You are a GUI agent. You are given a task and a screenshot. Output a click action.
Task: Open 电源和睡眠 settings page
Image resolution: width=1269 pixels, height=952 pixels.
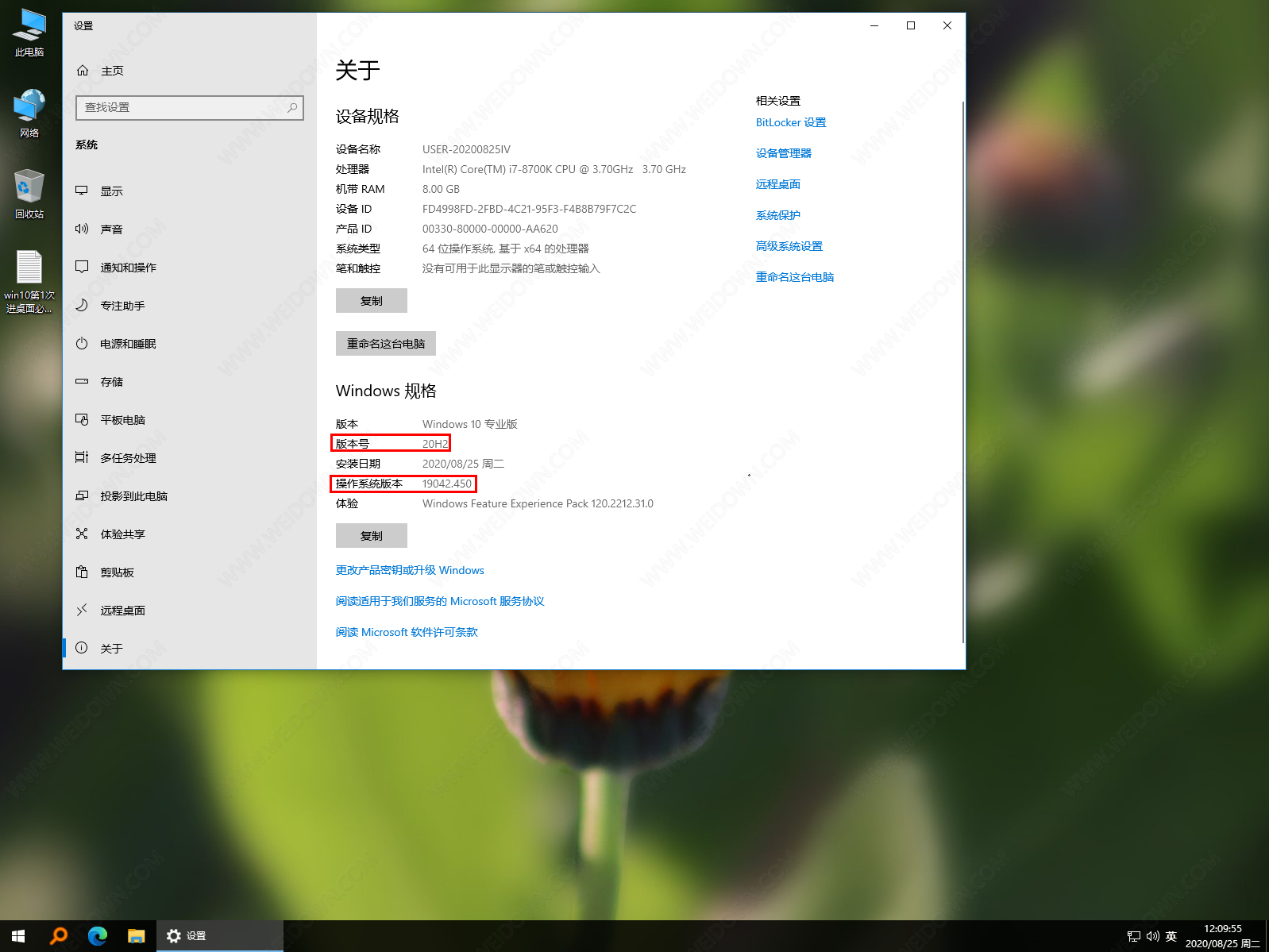point(190,343)
